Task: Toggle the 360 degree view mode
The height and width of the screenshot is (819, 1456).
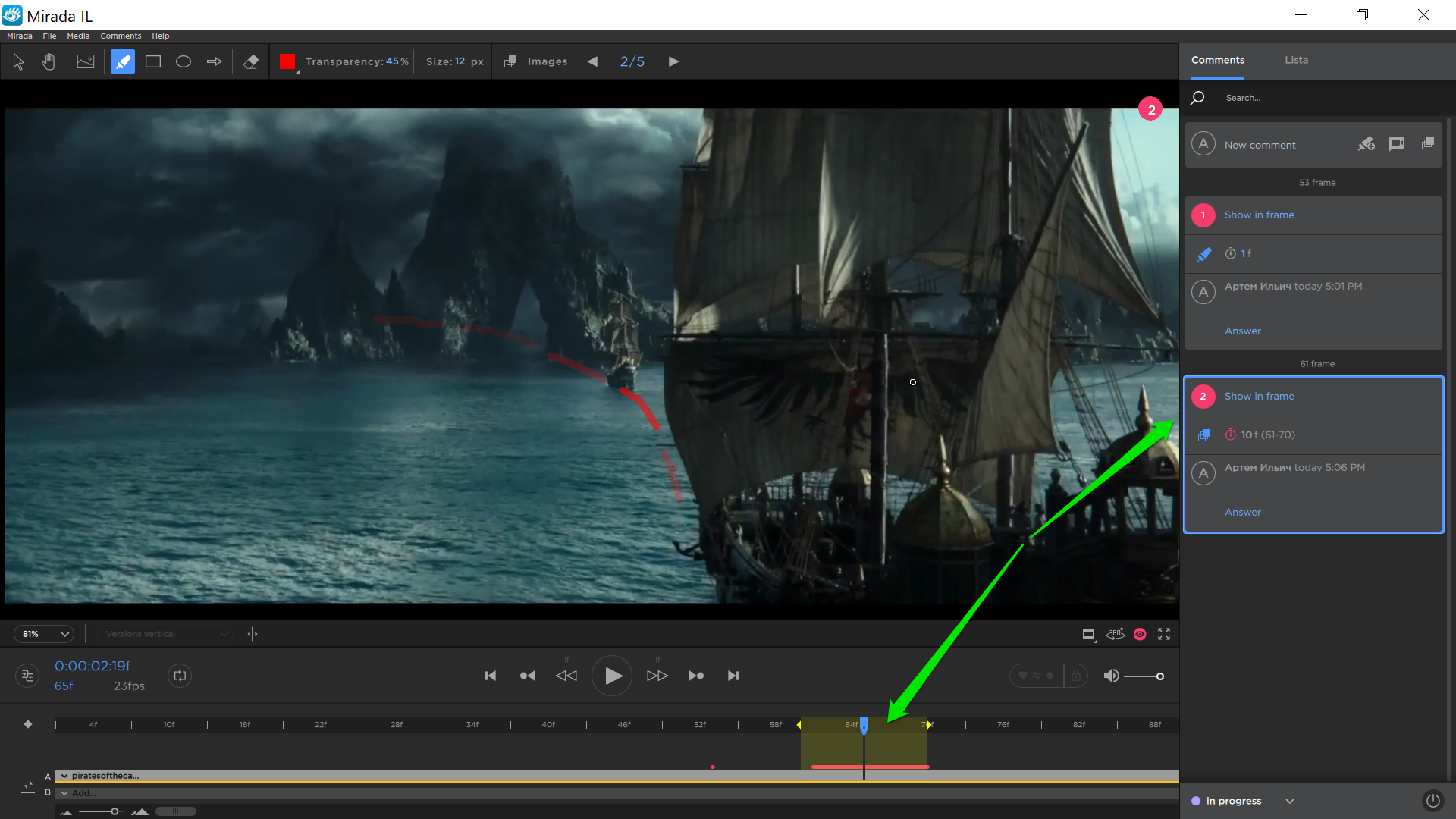Action: click(1115, 634)
